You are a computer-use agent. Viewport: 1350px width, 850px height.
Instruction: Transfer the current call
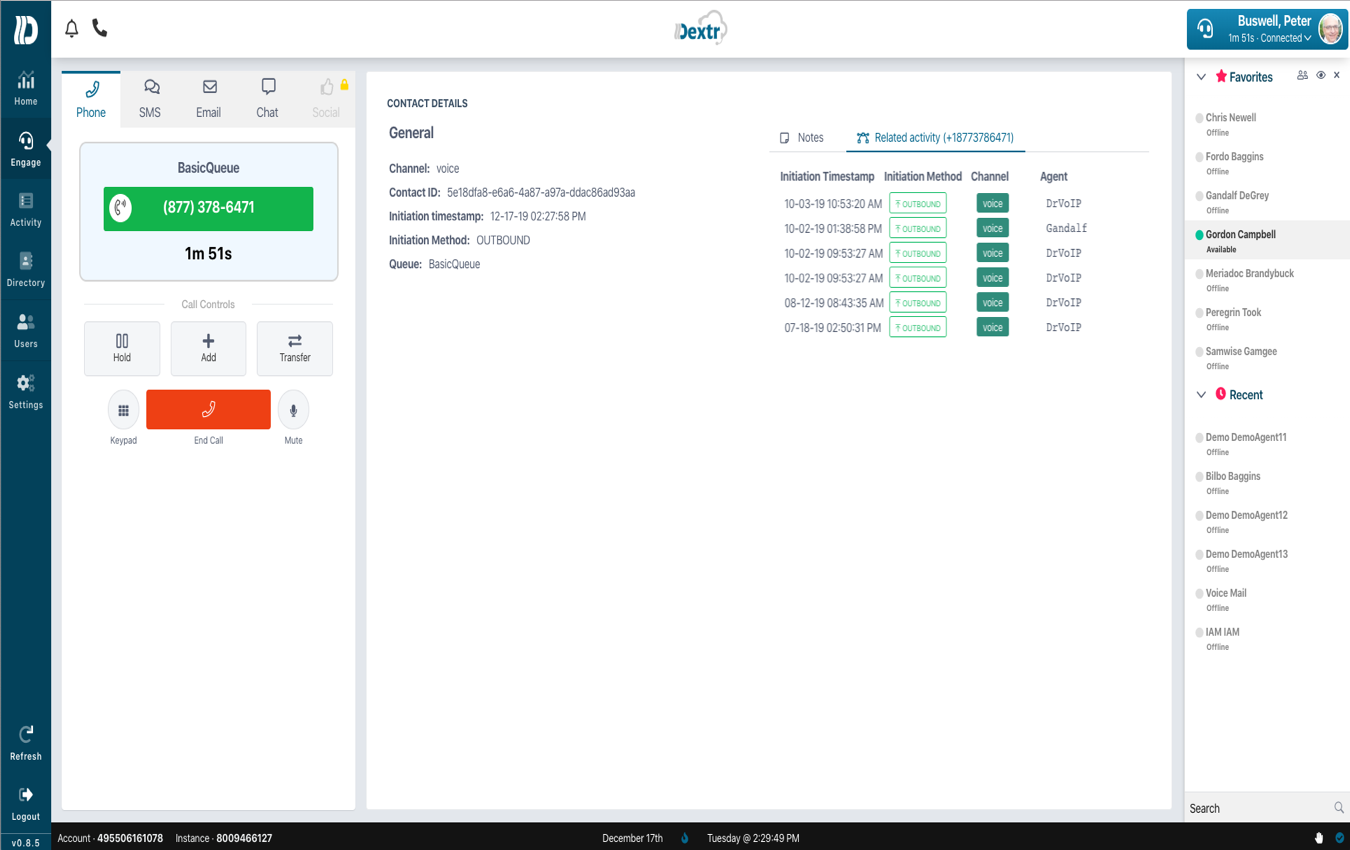(295, 348)
